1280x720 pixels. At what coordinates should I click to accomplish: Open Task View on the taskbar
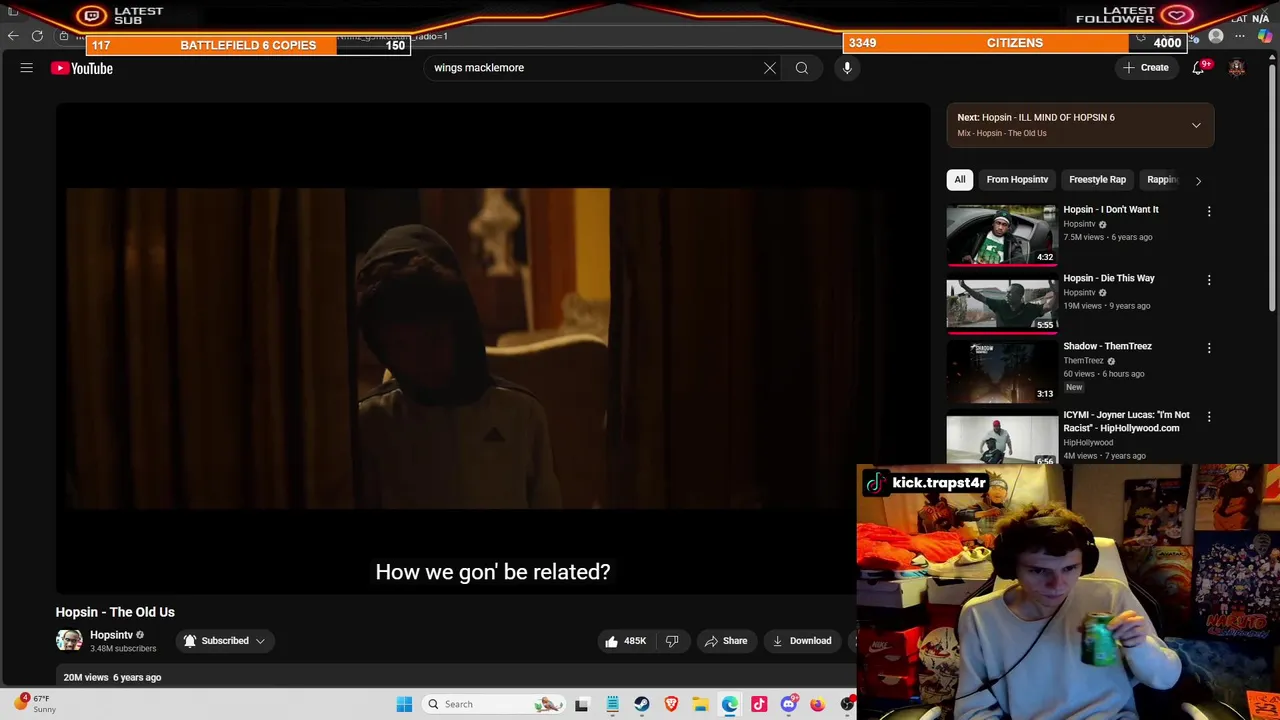click(x=582, y=704)
